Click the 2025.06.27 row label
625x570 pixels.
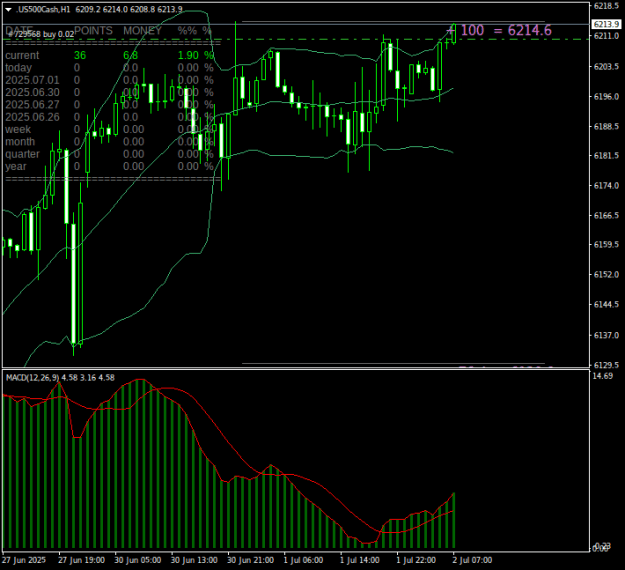[32, 105]
